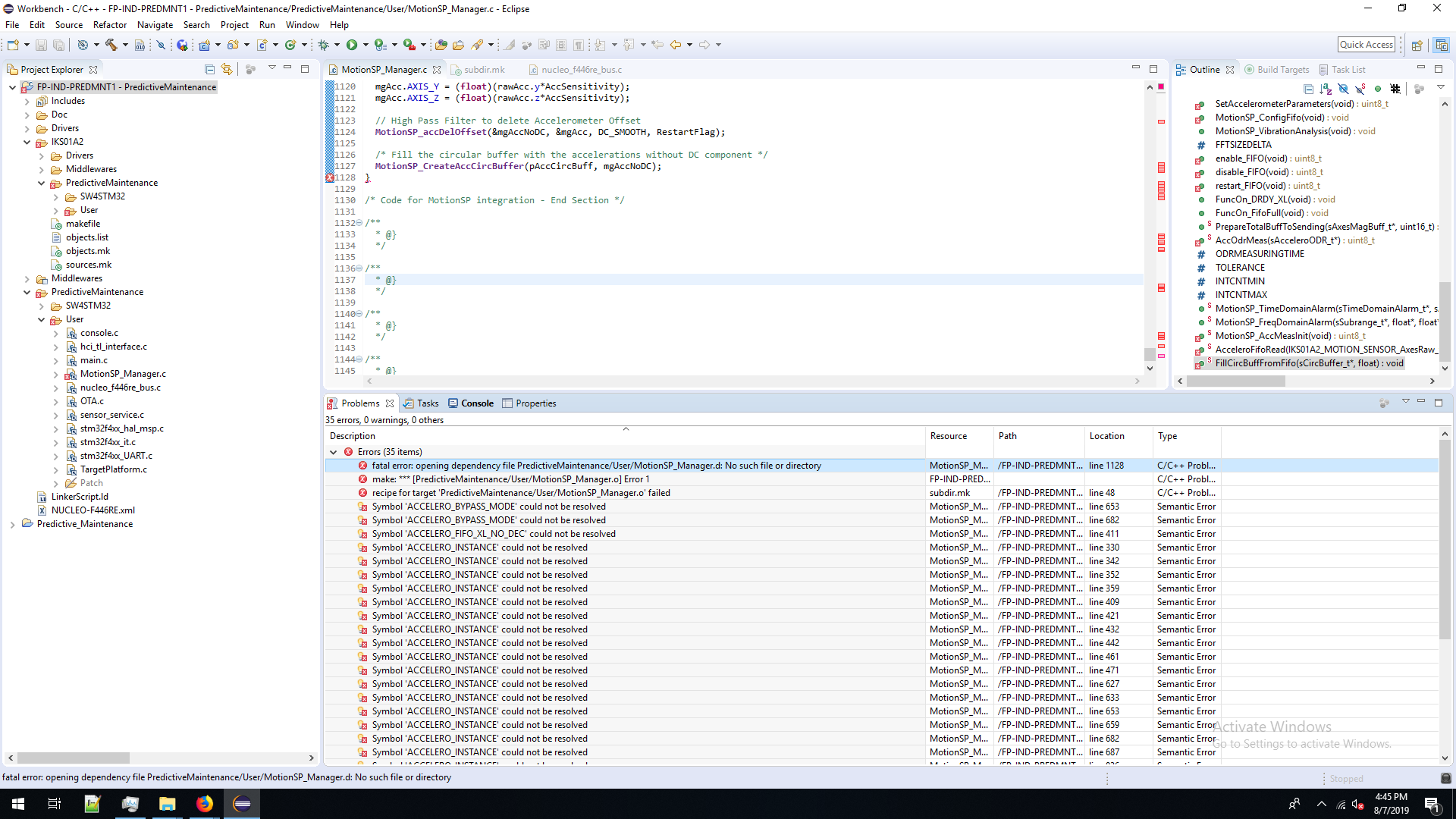Toggle Hide Static Members in Outline
This screenshot has width=1456, height=819.
[x=1360, y=89]
